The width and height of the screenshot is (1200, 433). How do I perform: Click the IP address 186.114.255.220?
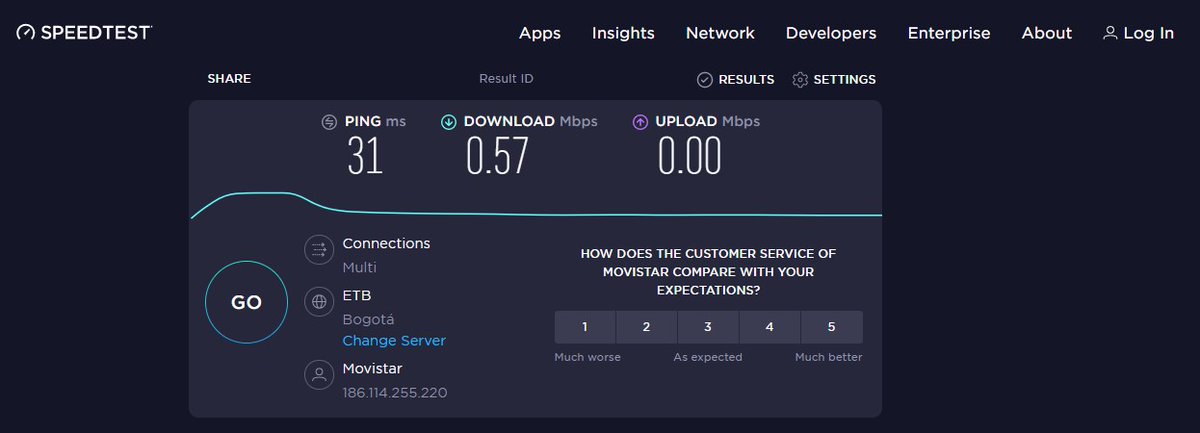[x=394, y=393]
